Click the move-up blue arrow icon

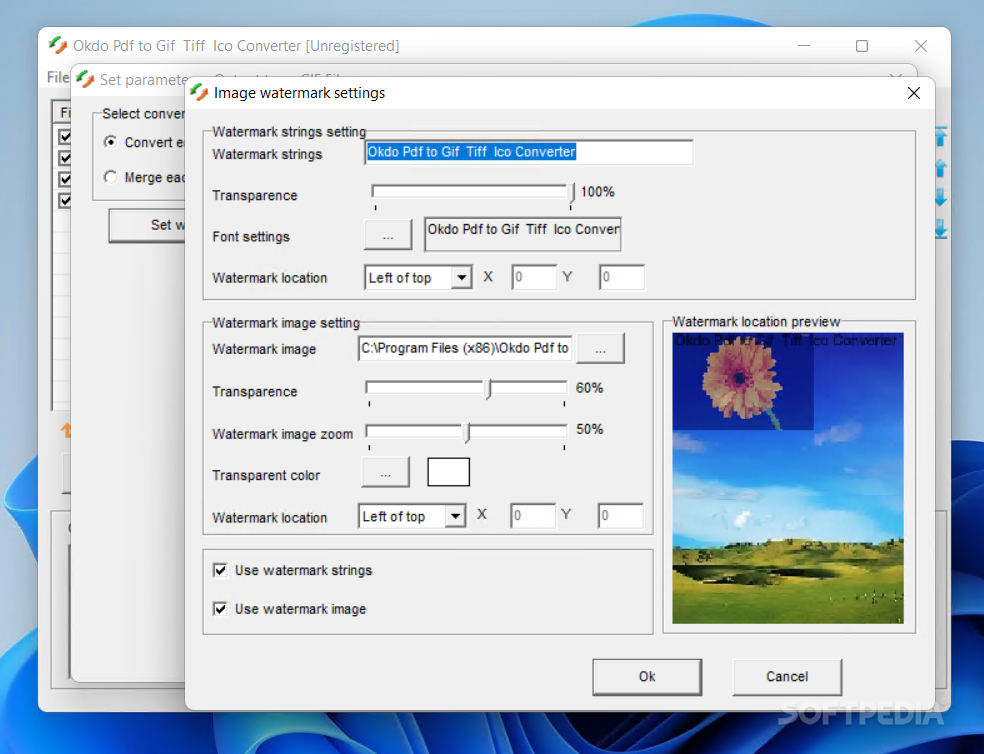pyautogui.click(x=941, y=168)
